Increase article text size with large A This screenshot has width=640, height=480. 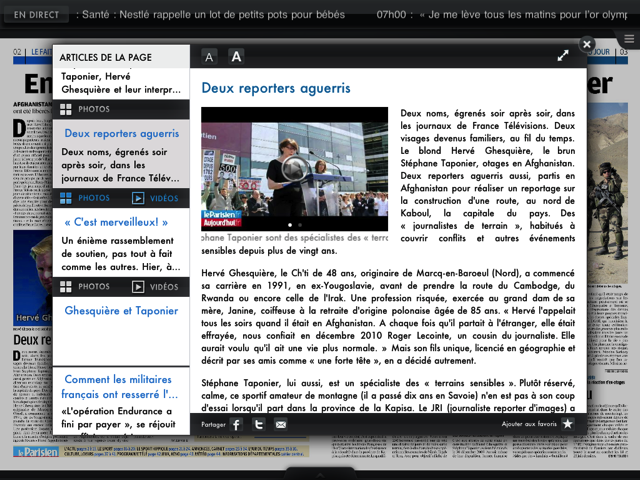click(x=236, y=57)
